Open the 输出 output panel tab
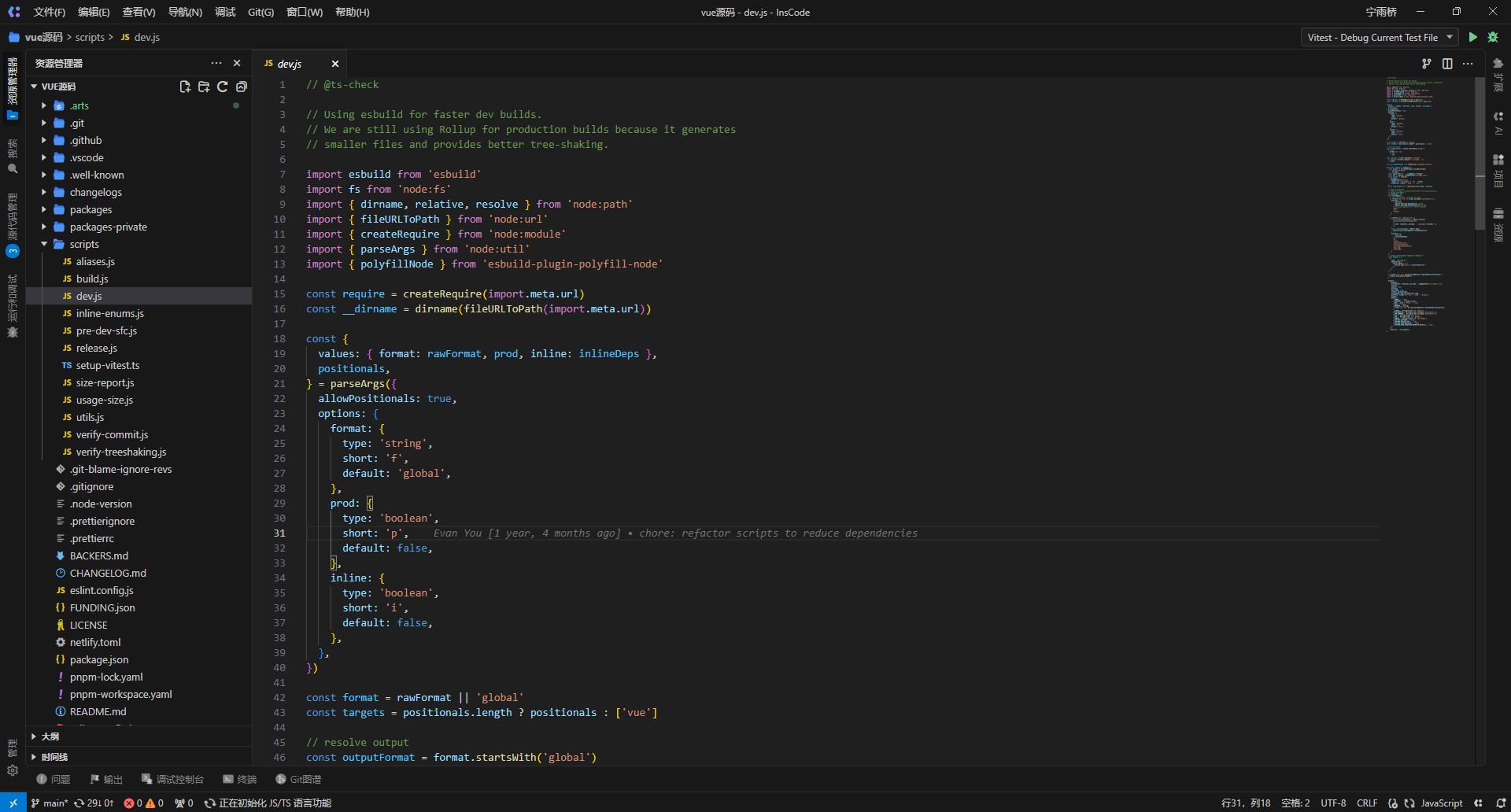Image resolution: width=1511 pixels, height=812 pixels. pos(106,779)
